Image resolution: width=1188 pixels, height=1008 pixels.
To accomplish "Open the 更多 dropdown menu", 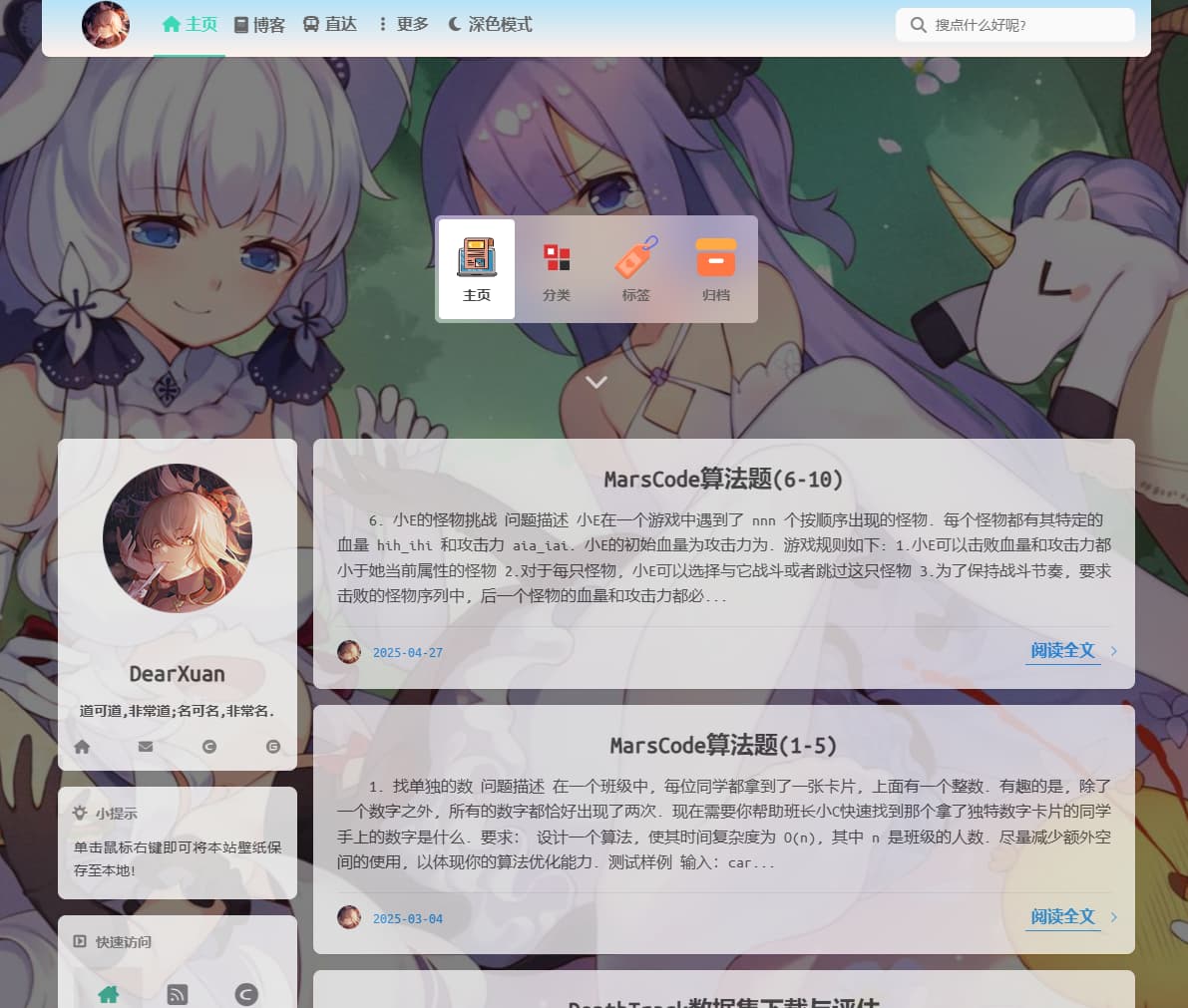I will click(x=403, y=24).
